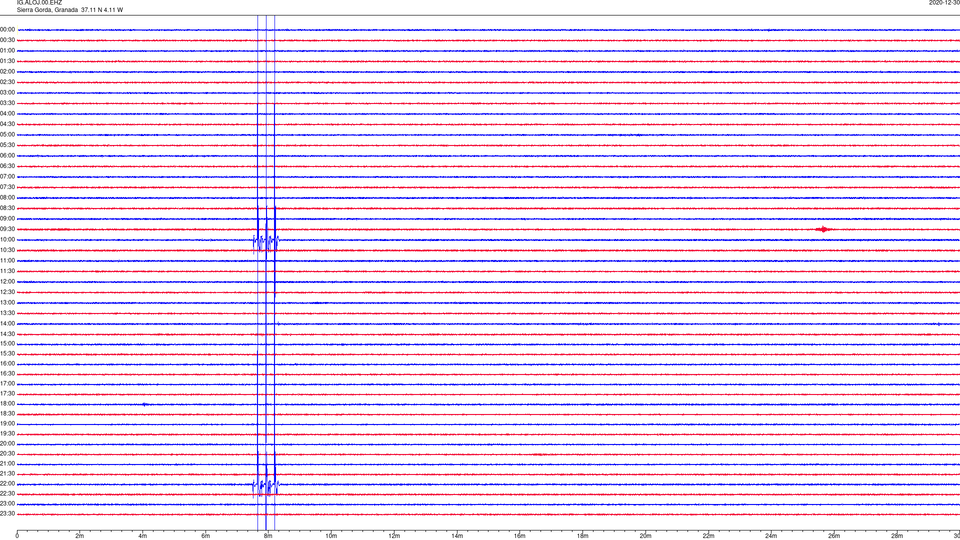The width and height of the screenshot is (960, 540).
Task: Select the 18:00 time label
Action: tap(7, 404)
